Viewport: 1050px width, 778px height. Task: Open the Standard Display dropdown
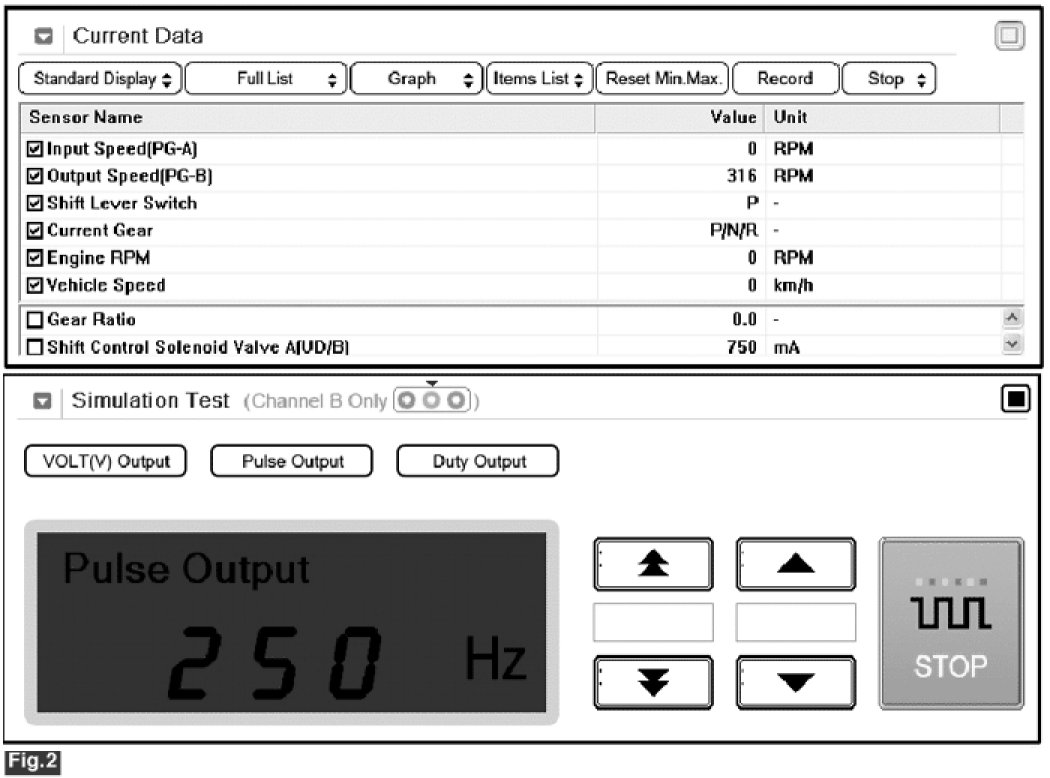(x=101, y=79)
